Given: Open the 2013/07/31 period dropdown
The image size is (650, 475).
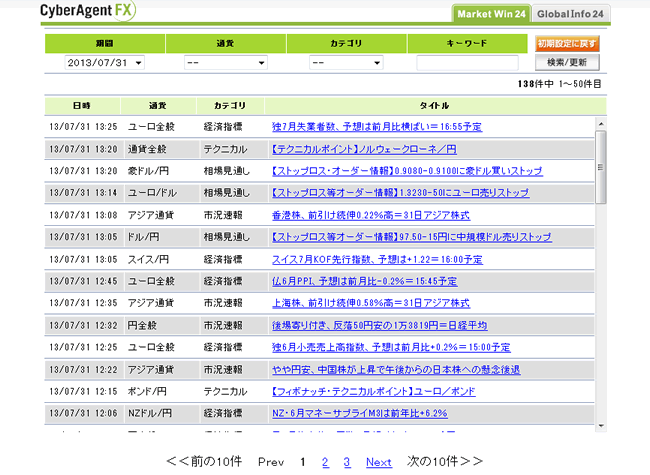Looking at the screenshot, I should pos(104,63).
